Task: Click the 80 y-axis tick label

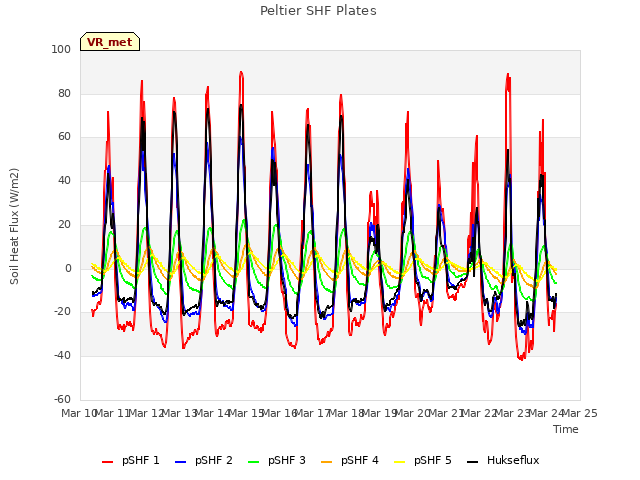Action: pyautogui.click(x=64, y=93)
